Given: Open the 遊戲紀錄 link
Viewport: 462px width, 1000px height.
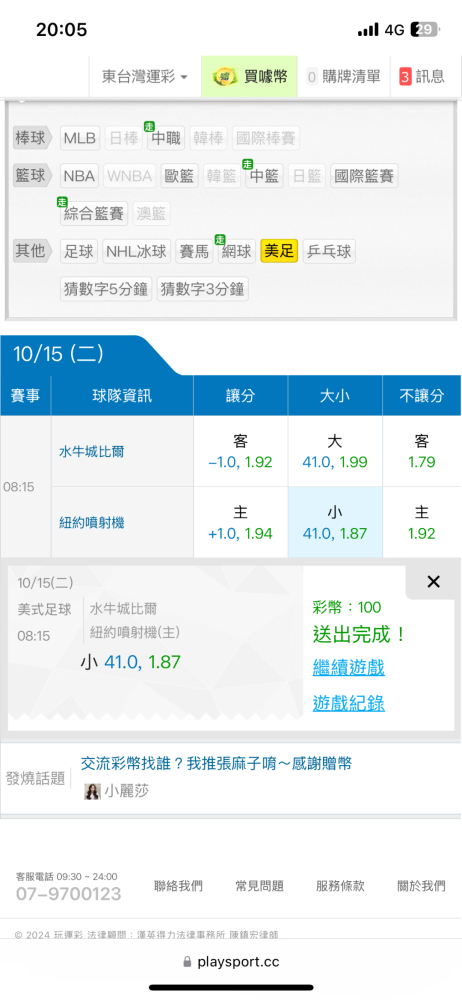Looking at the screenshot, I should click(x=348, y=703).
